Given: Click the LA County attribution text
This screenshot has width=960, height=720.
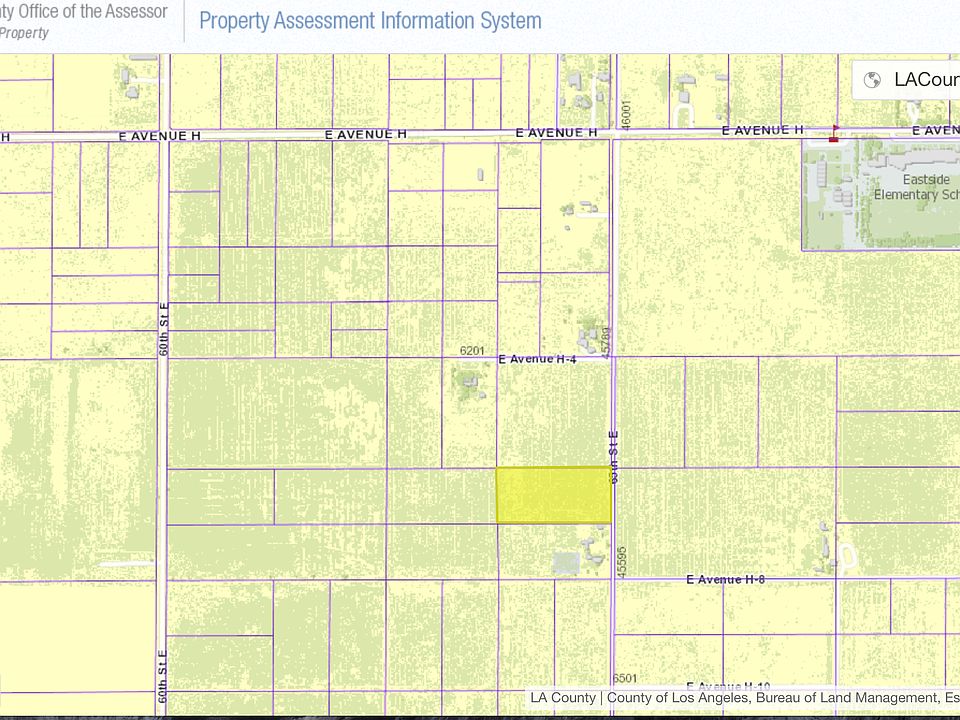Looking at the screenshot, I should [563, 697].
